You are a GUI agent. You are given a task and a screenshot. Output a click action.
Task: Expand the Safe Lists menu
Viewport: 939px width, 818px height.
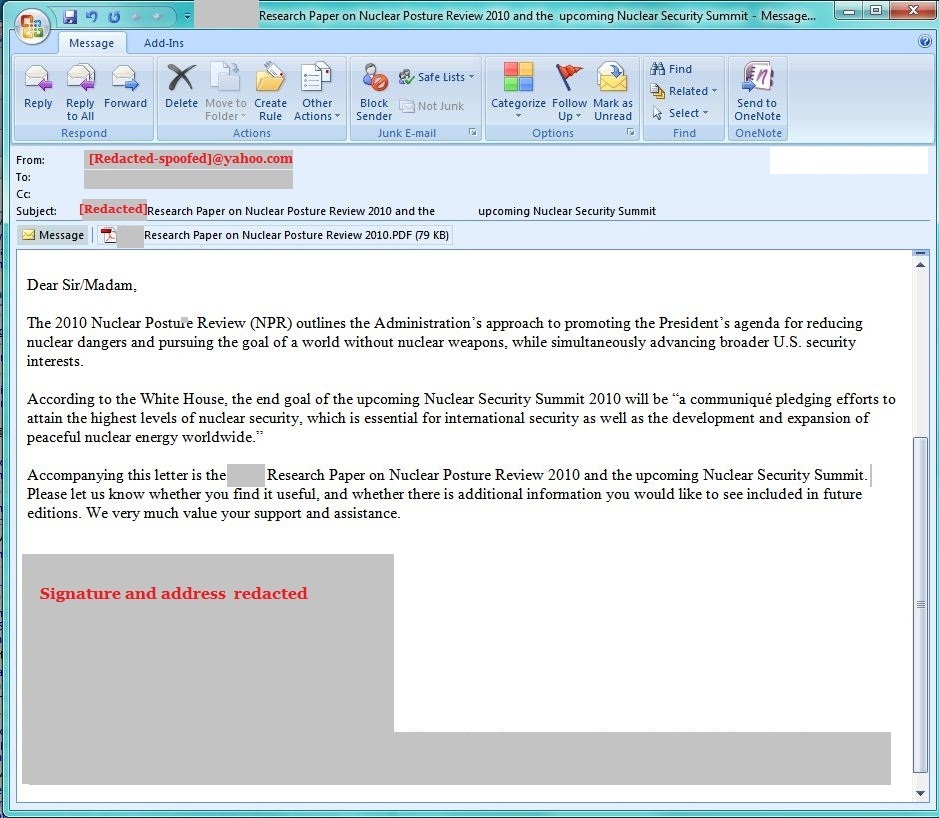(437, 77)
